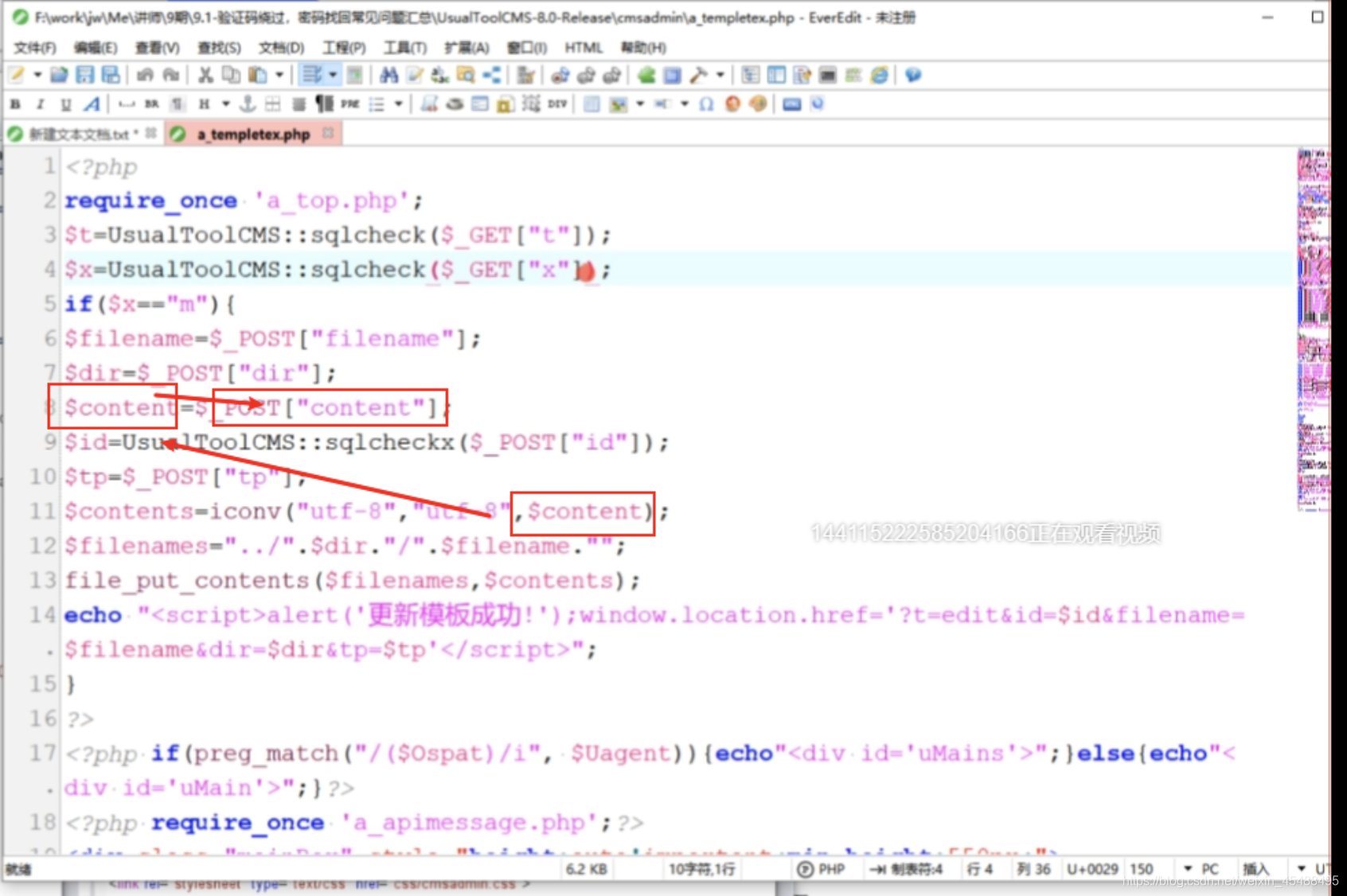Image resolution: width=1347 pixels, height=896 pixels.
Task: Open the word wrap options dropdown
Action: click(x=333, y=75)
